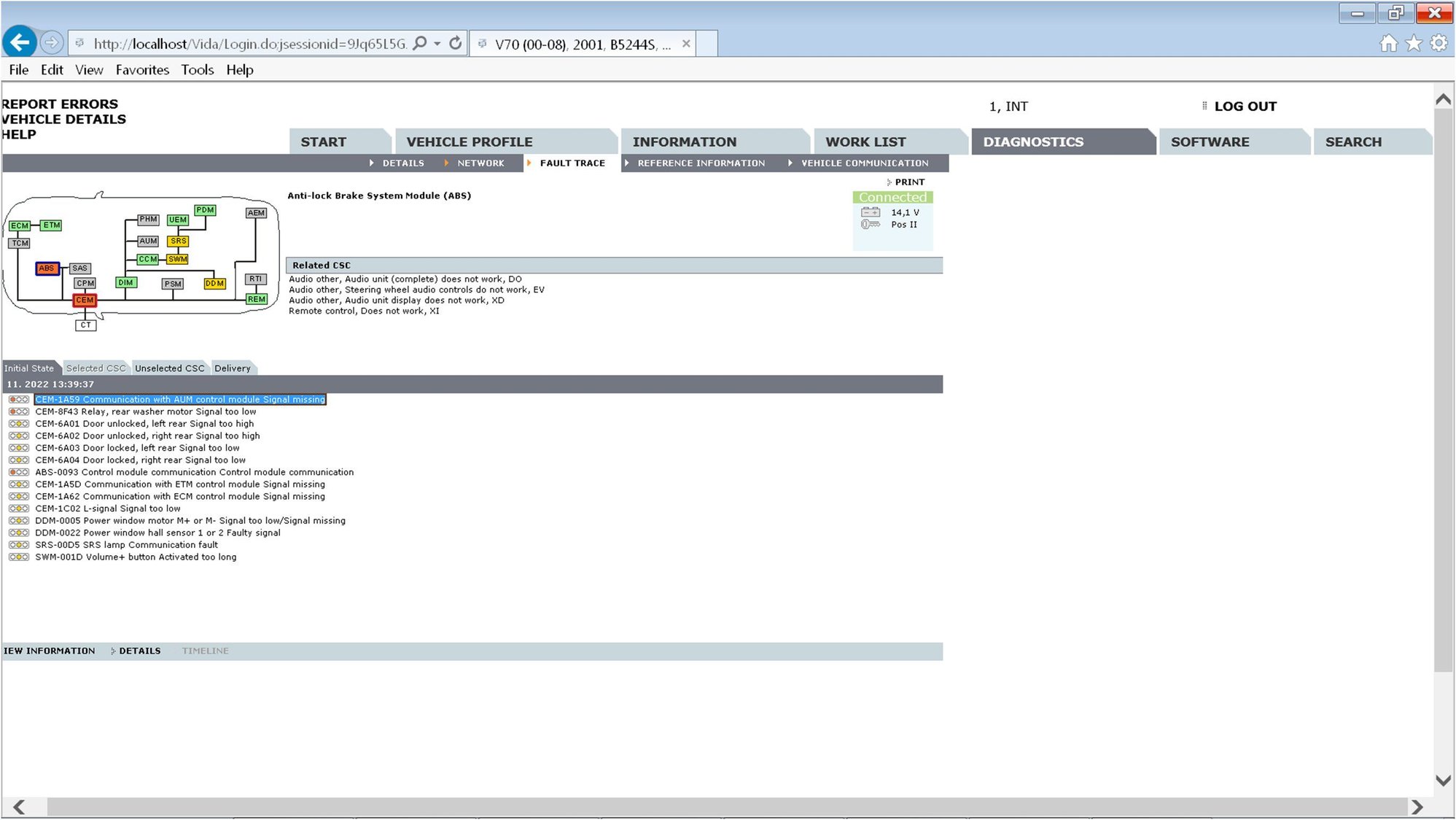
Task: Click the PRINT link
Action: point(908,182)
